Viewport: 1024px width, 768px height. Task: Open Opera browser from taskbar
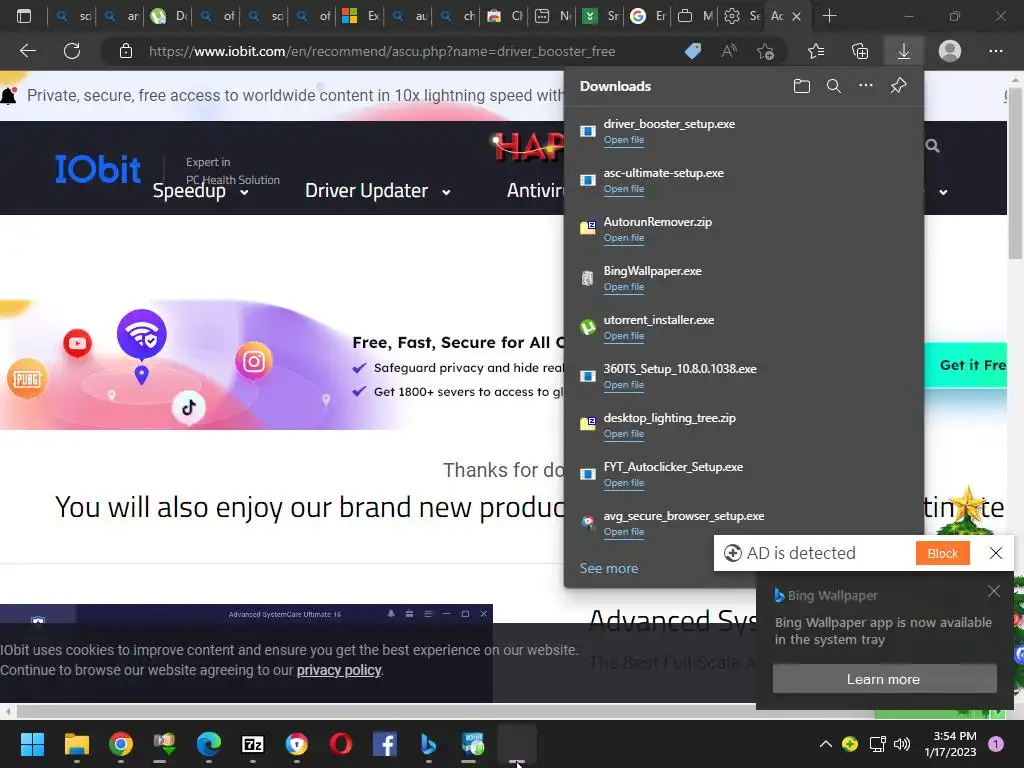pos(341,744)
